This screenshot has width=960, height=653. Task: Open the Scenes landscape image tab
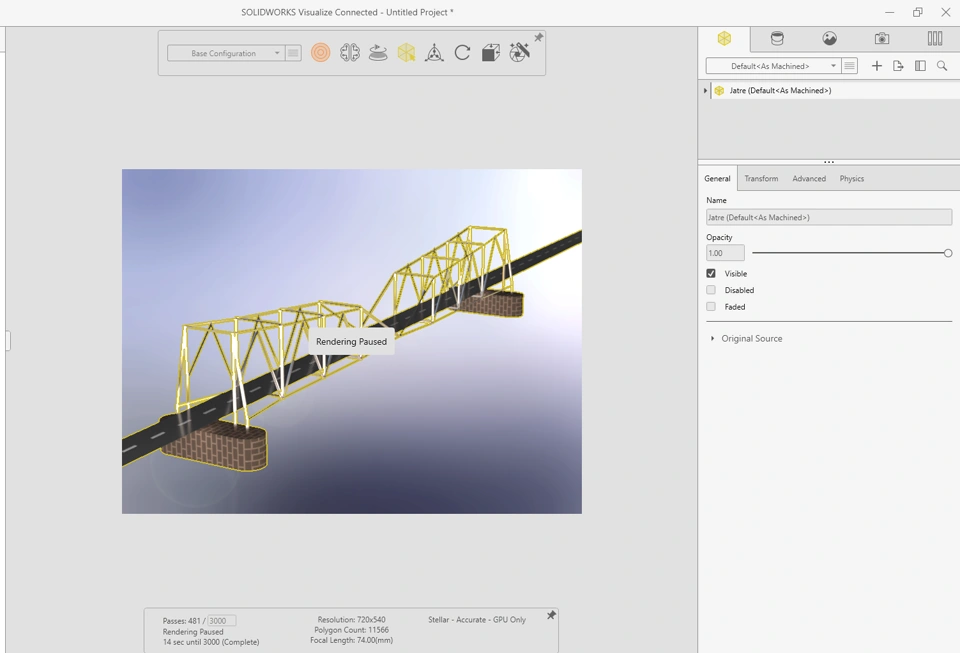click(x=830, y=39)
